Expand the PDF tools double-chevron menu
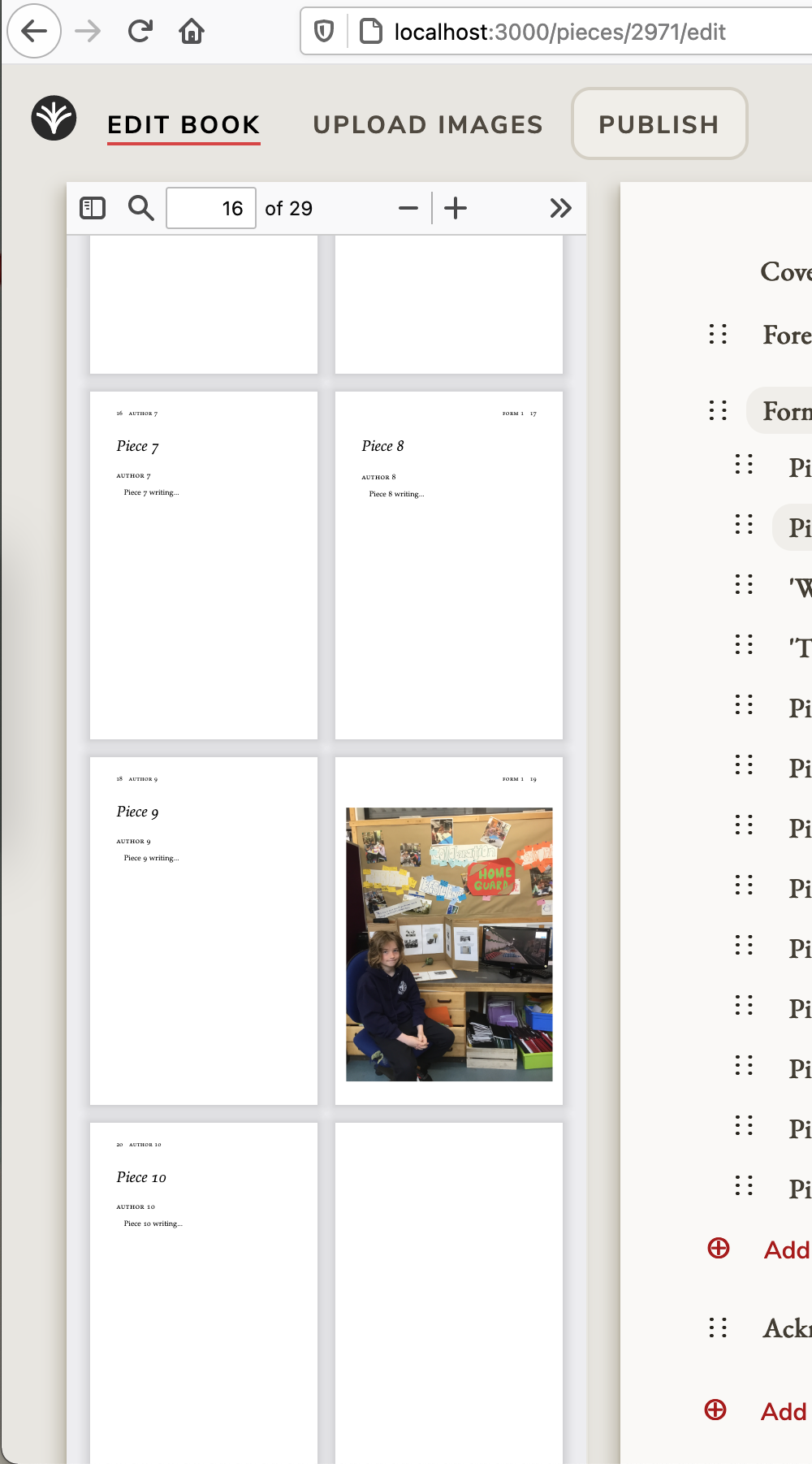Image resolution: width=812 pixels, height=1464 pixels. pos(560,208)
